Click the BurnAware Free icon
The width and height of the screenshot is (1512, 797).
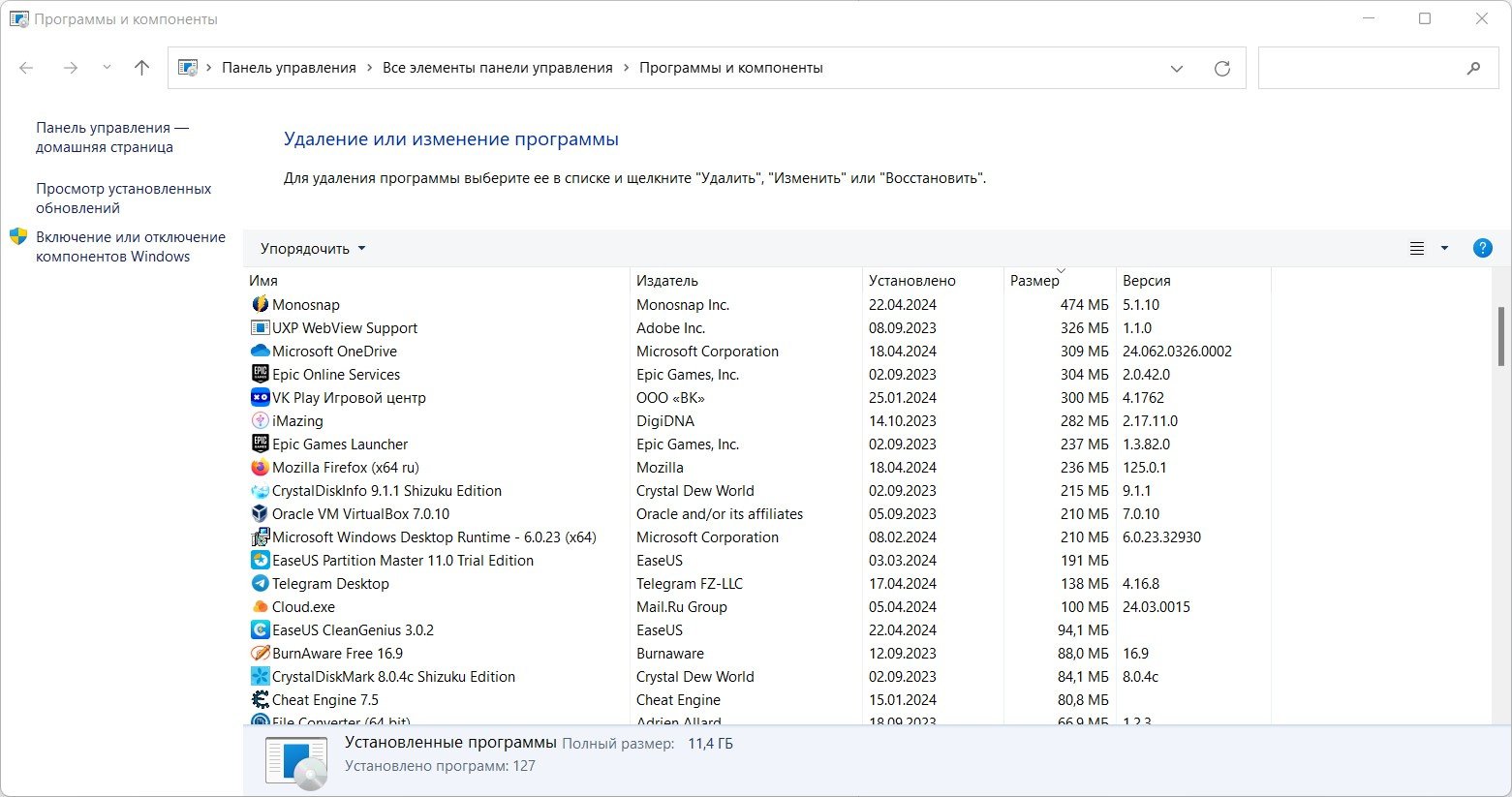pos(260,653)
